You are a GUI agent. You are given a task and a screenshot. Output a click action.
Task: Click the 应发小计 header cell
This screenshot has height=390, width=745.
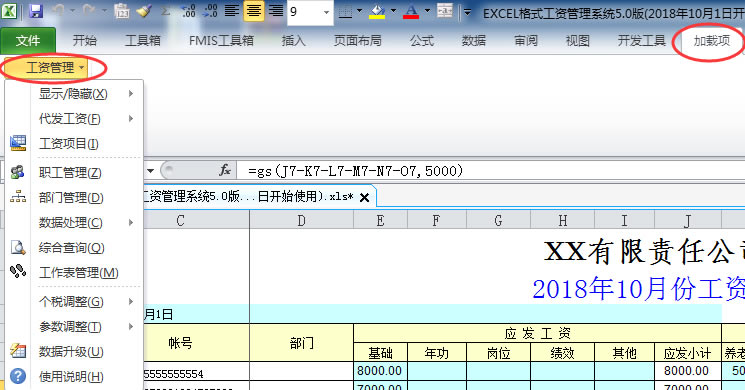tap(688, 353)
